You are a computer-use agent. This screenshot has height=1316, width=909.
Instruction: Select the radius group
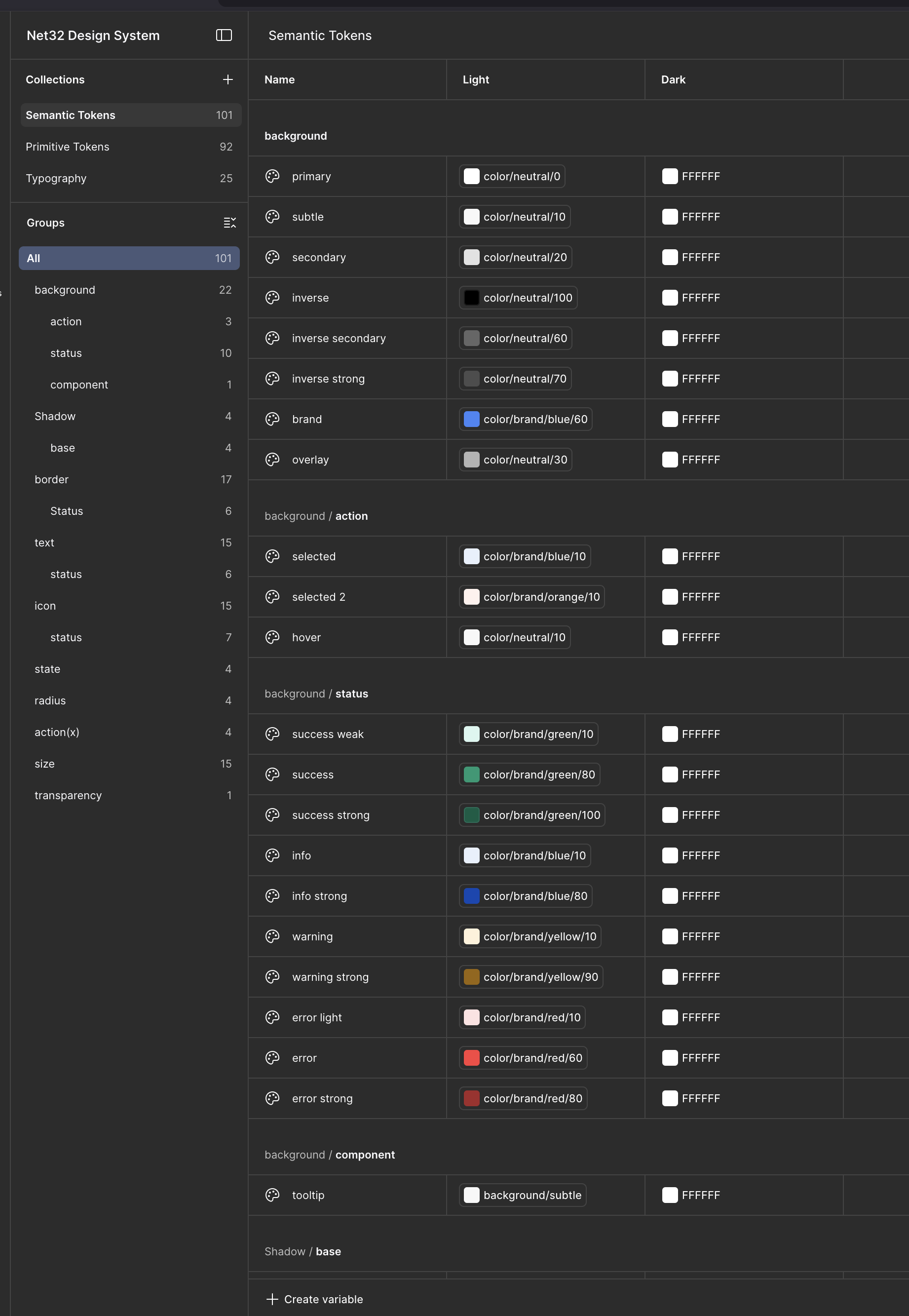pos(129,701)
